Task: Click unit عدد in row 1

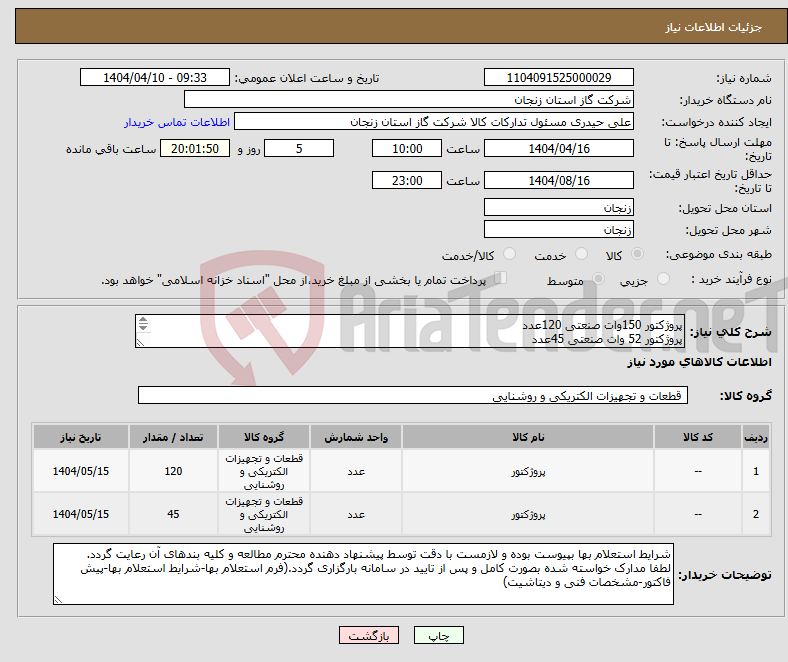Action: tap(356, 471)
